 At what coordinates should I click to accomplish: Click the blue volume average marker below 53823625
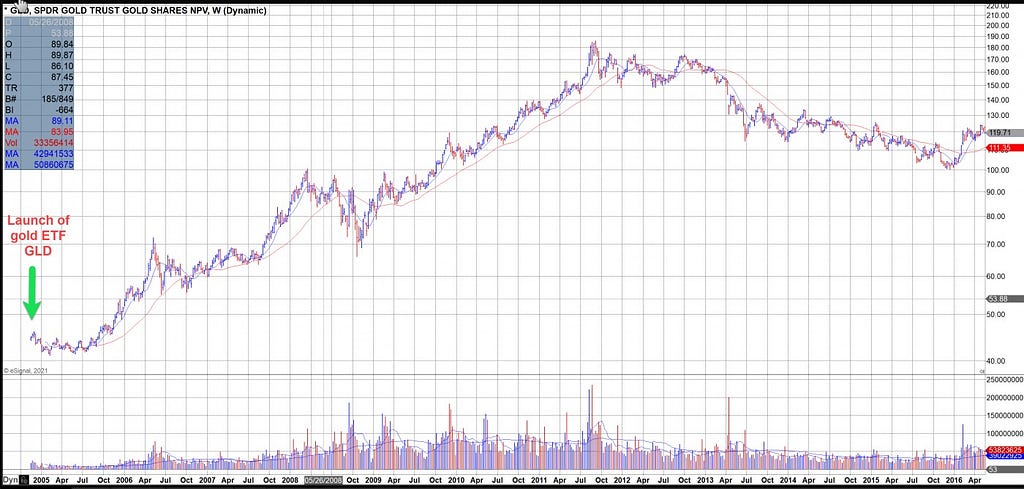coord(1004,456)
